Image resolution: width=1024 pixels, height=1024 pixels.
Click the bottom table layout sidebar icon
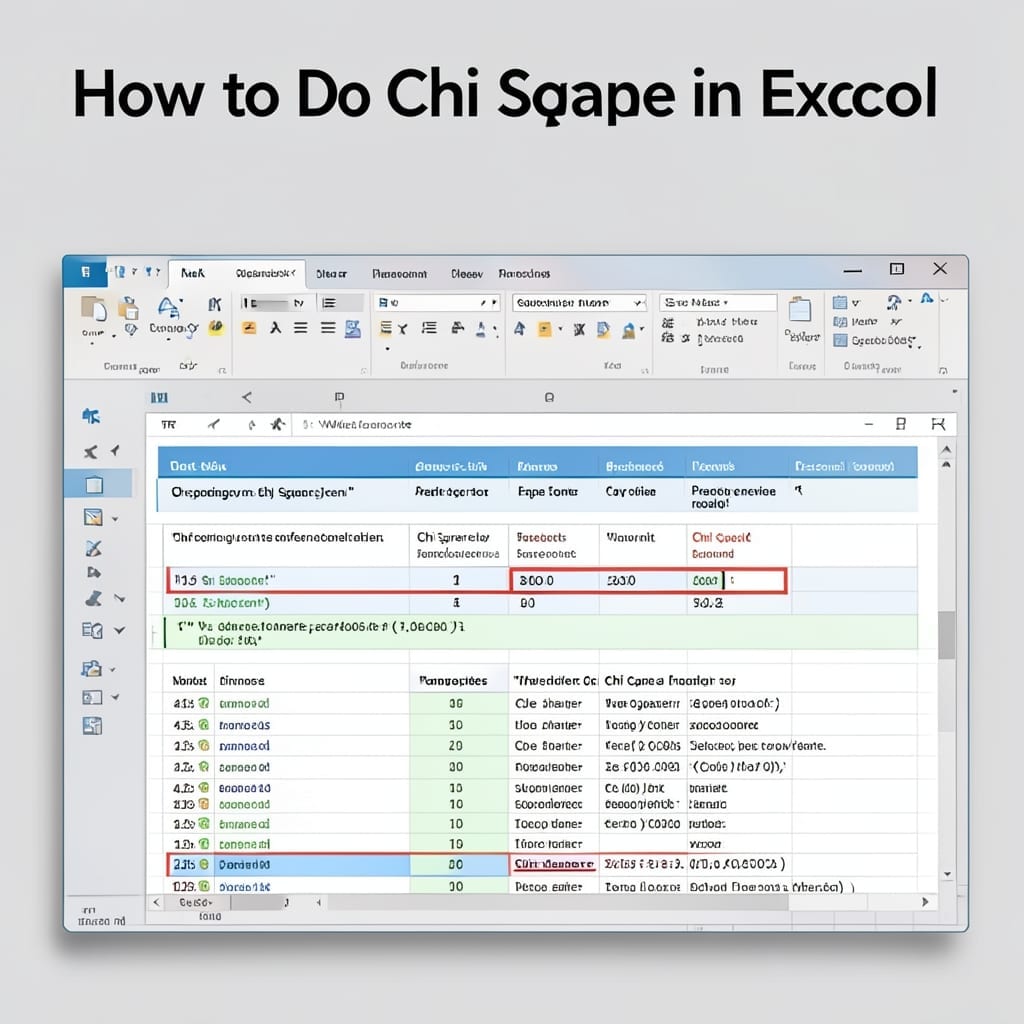point(92,726)
